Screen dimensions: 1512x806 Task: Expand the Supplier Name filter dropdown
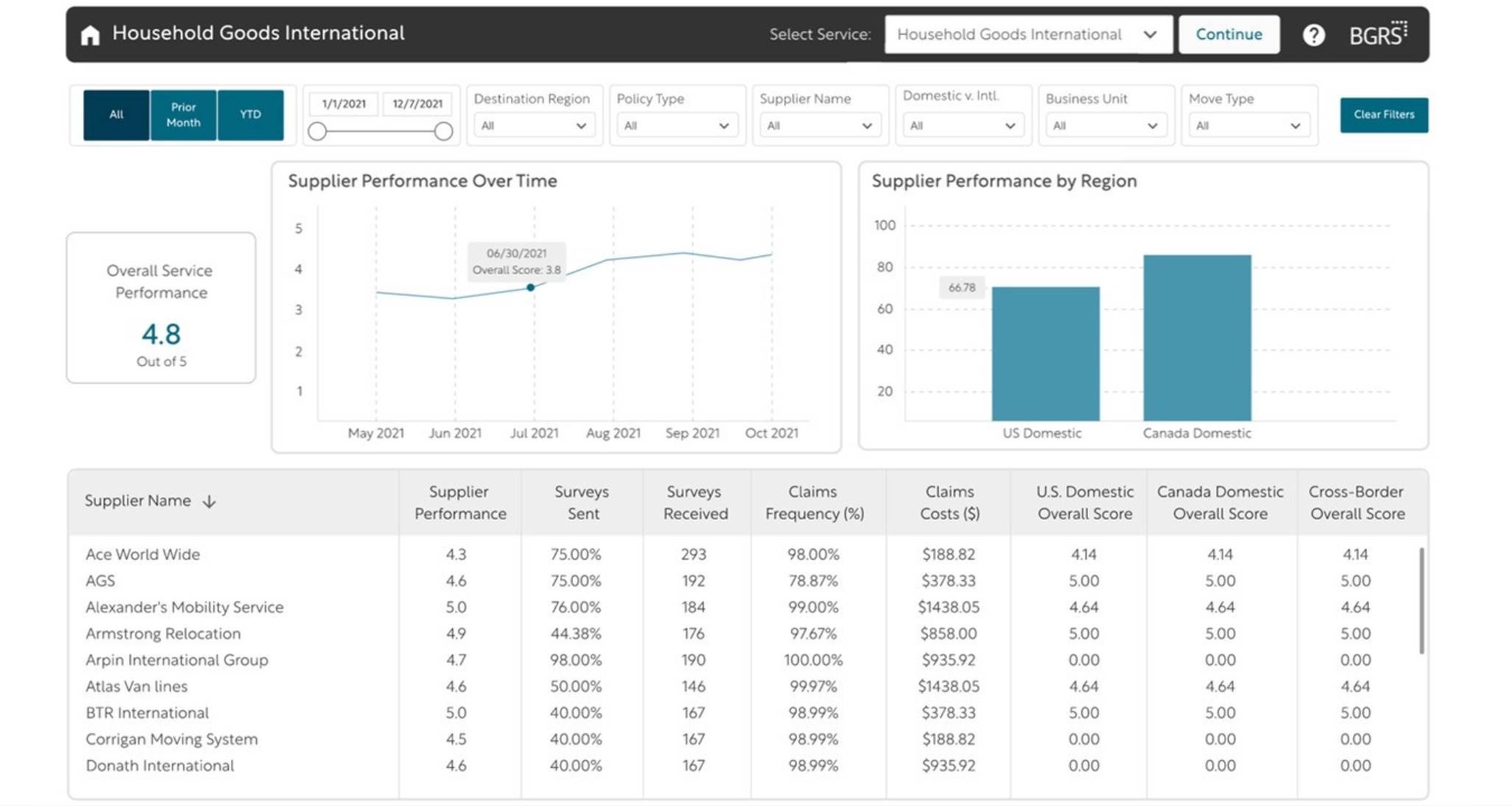819,126
